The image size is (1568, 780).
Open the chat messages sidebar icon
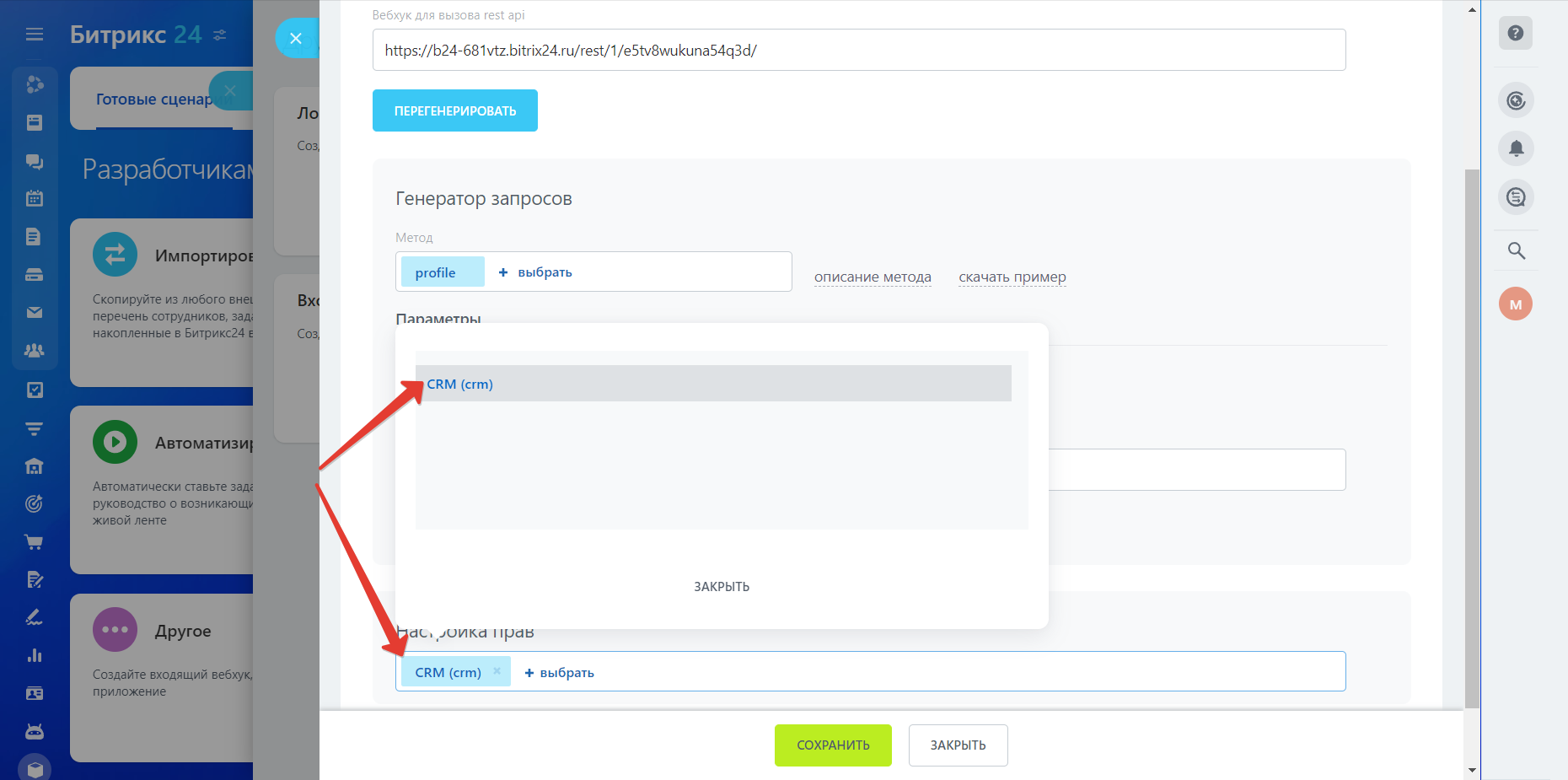[x=35, y=161]
